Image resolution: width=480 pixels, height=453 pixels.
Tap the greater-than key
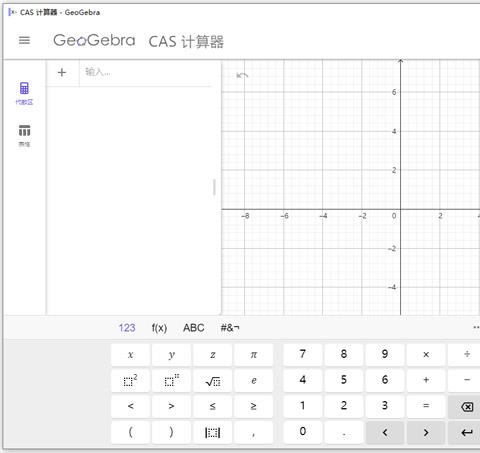coord(171,406)
